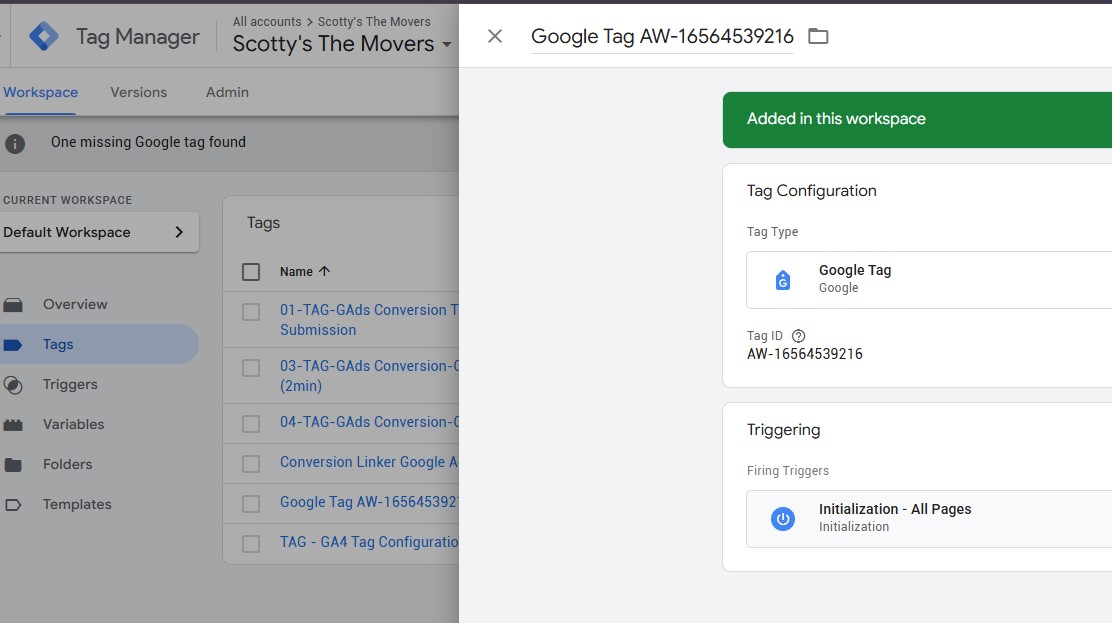
Task: Open the Conversion Linker Google tag link
Action: pos(369,462)
